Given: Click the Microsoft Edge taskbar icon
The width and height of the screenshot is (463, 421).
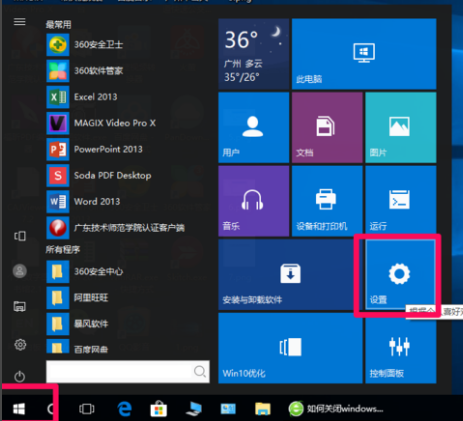Looking at the screenshot, I should [125, 409].
